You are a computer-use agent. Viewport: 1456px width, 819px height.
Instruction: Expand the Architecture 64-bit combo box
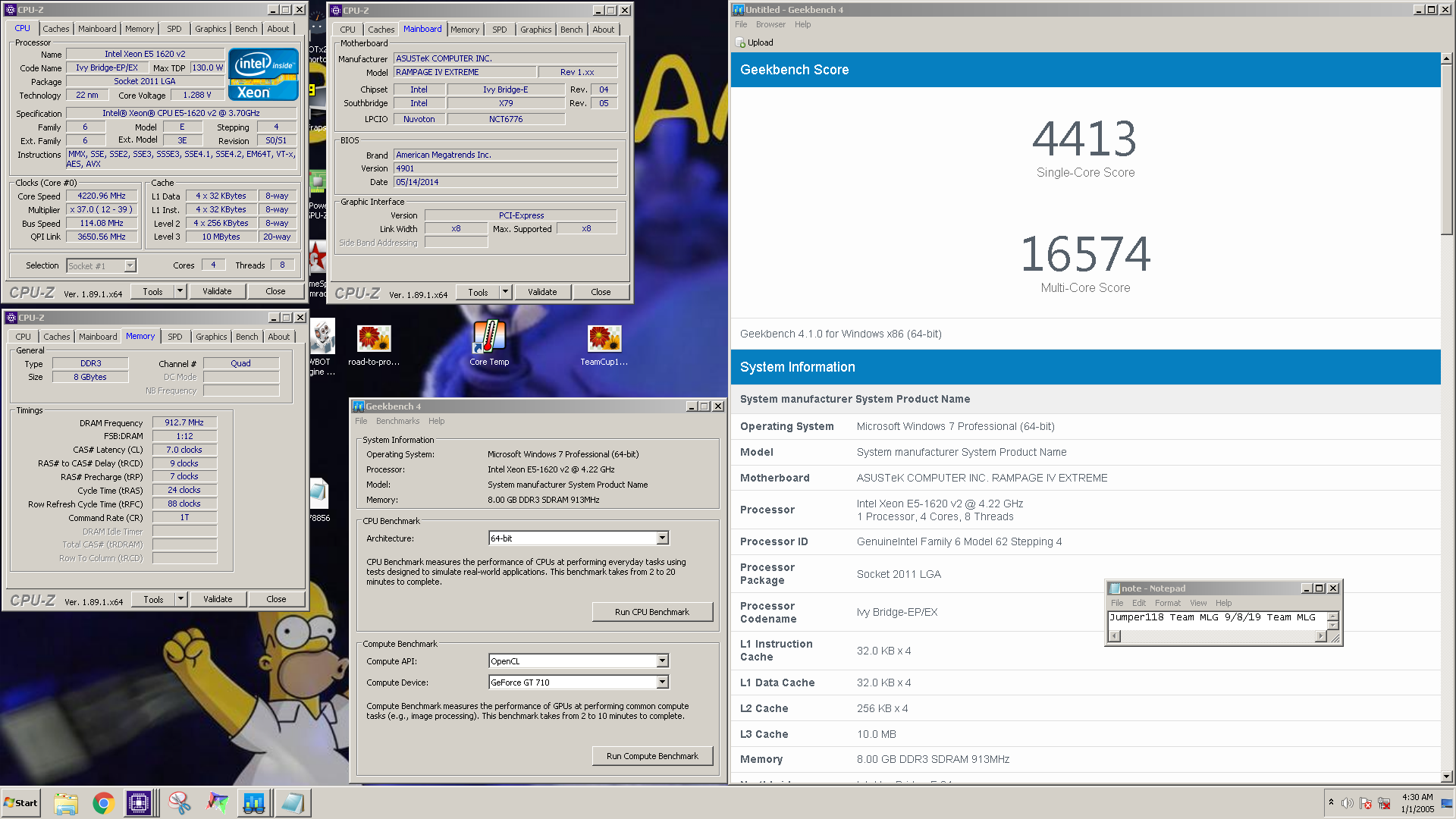(x=662, y=538)
